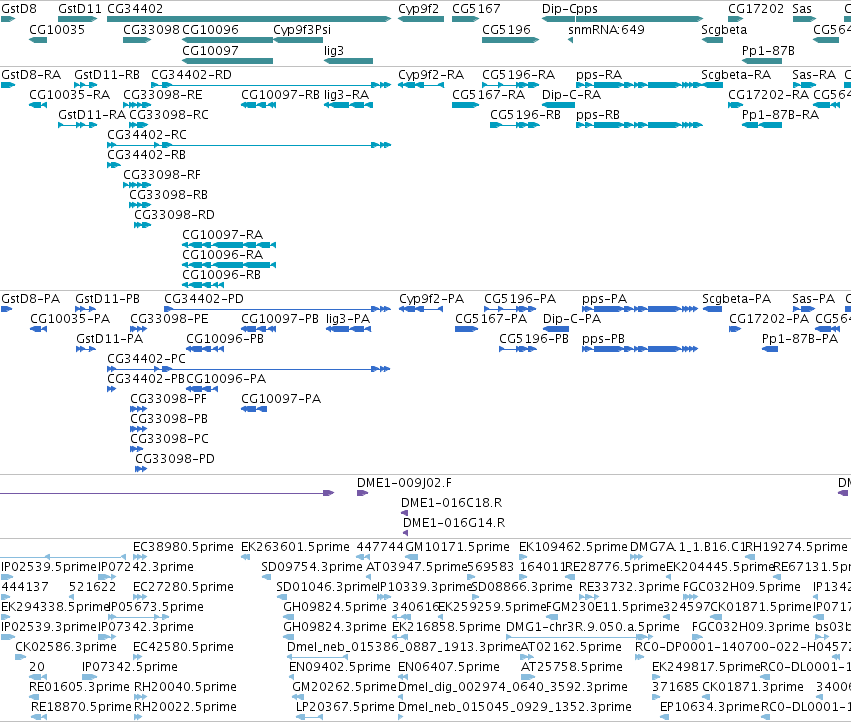
Task: Select the CG33098-RE transcript label
Action: click(x=163, y=95)
